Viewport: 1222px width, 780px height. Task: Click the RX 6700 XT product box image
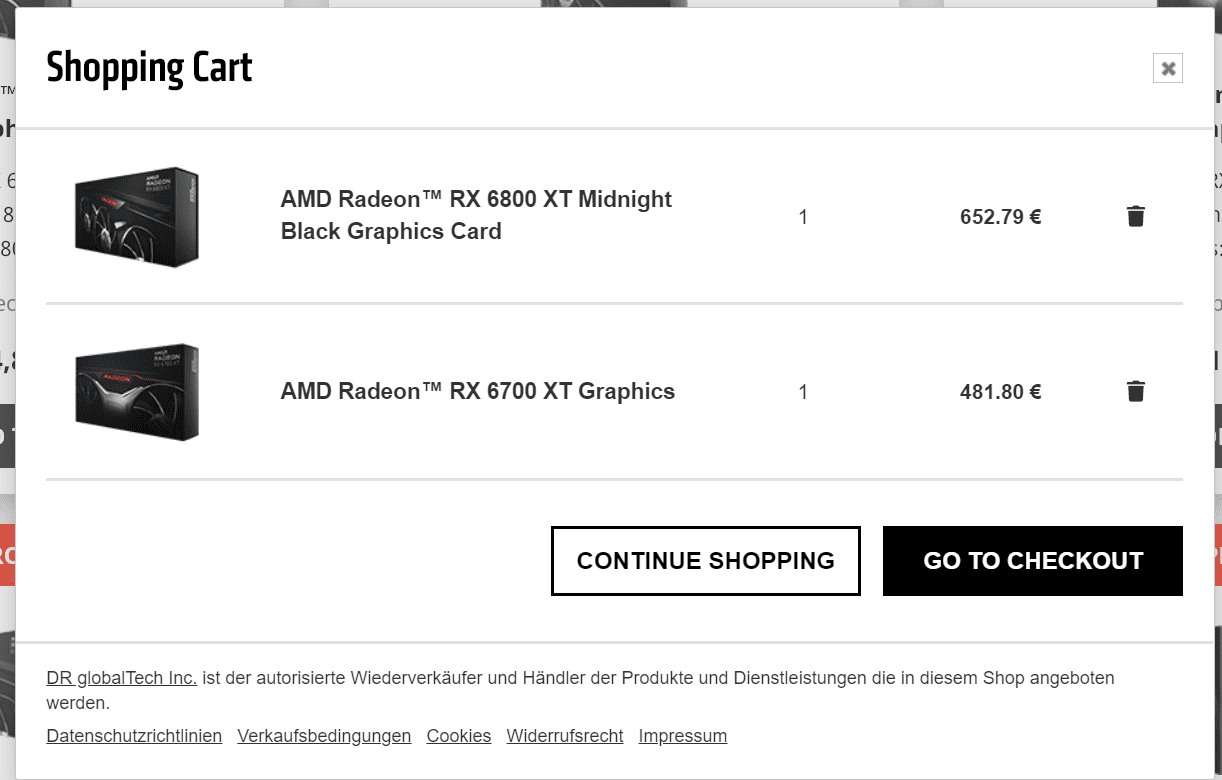137,392
